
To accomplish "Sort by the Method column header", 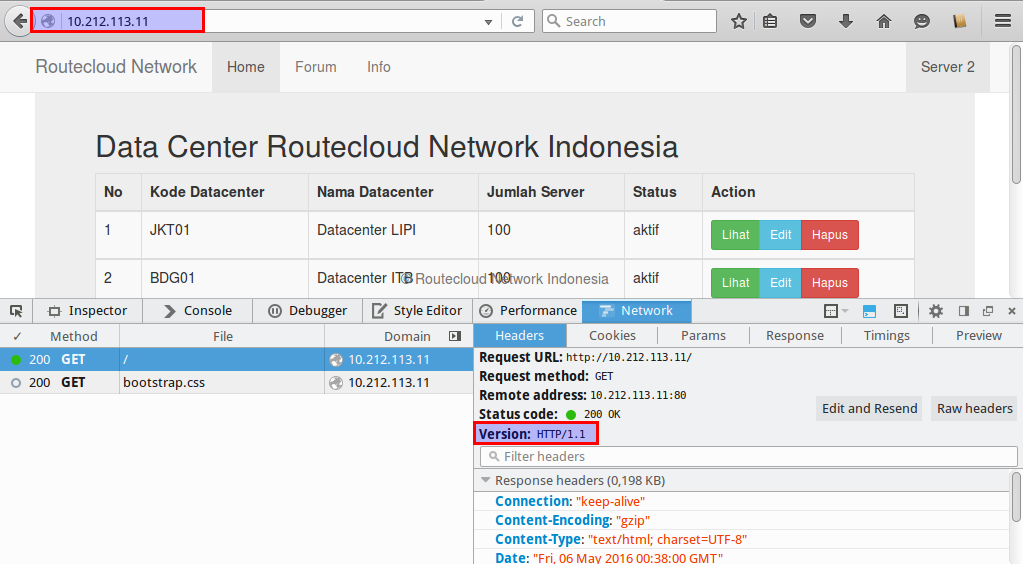I will click(x=74, y=336).
